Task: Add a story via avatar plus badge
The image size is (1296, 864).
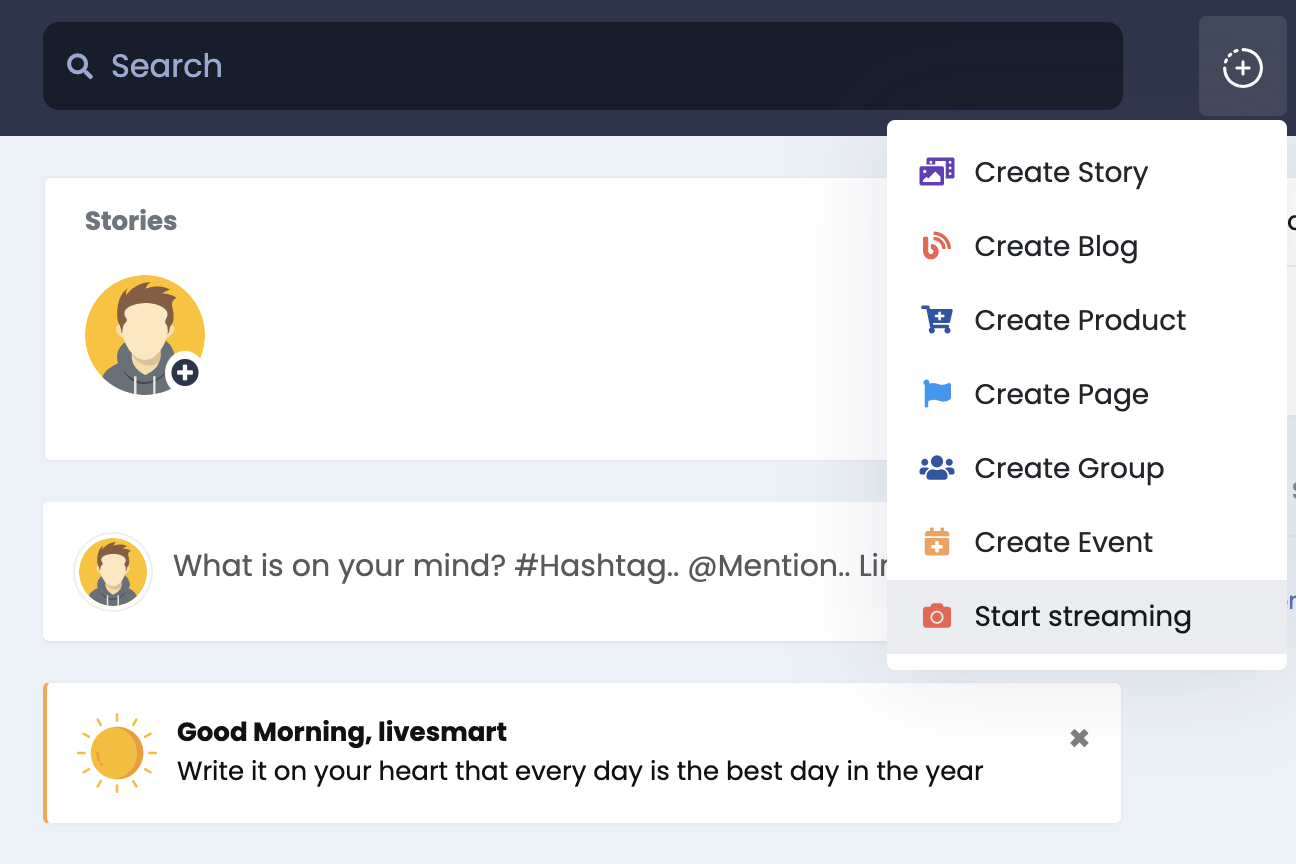Action: [185, 373]
